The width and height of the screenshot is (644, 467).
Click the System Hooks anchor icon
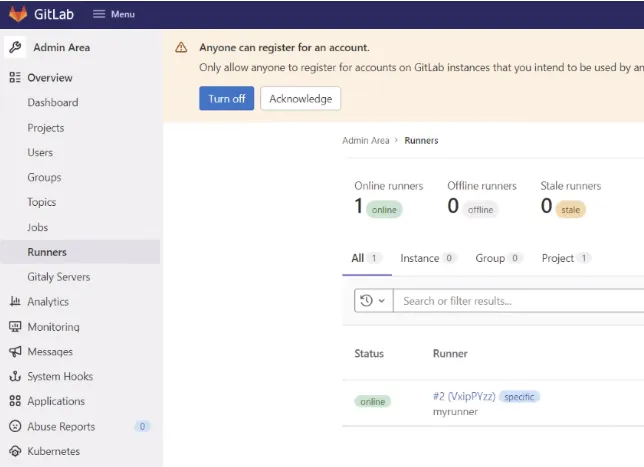pyautogui.click(x=15, y=376)
